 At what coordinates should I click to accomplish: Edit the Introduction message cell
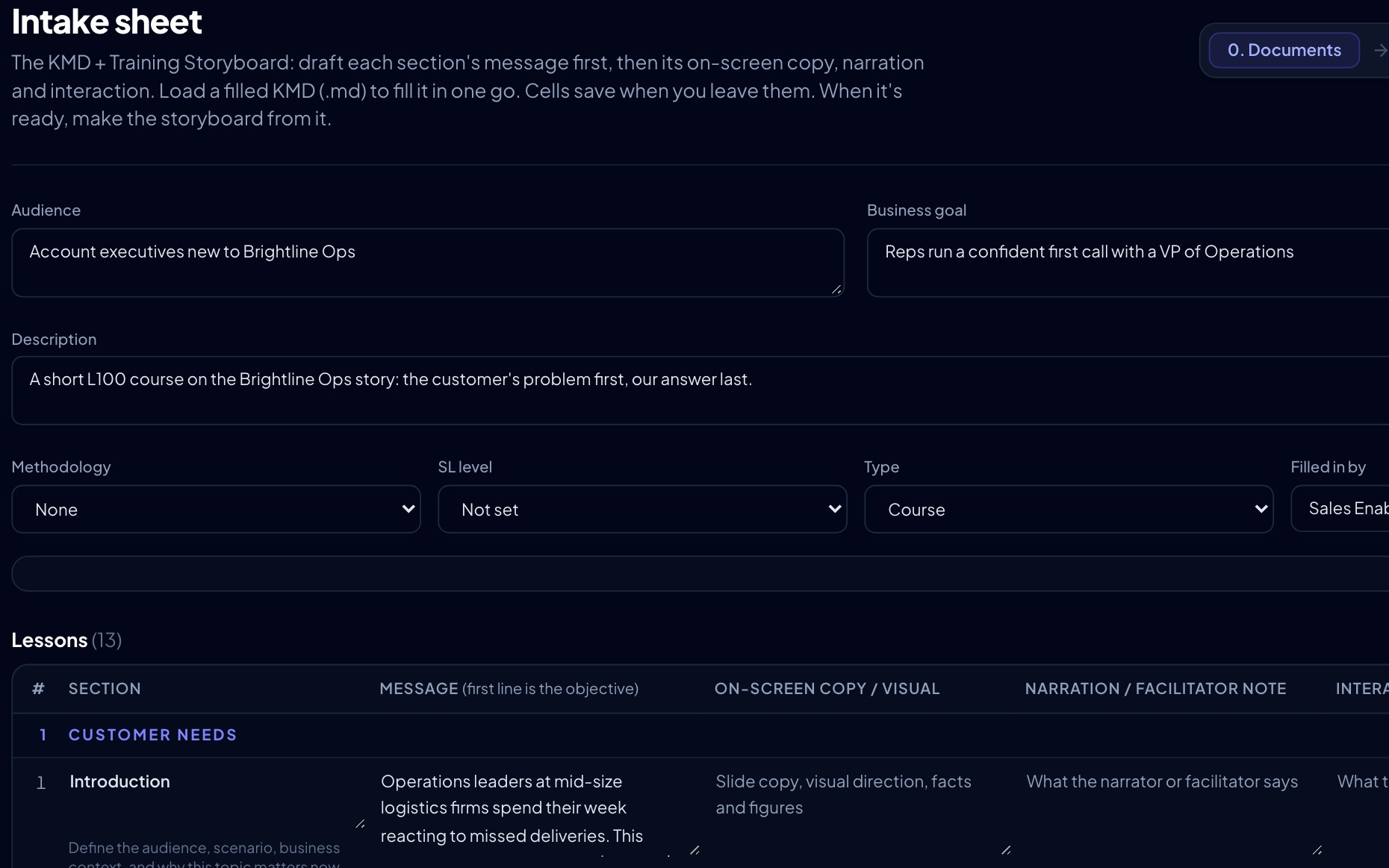(538, 812)
